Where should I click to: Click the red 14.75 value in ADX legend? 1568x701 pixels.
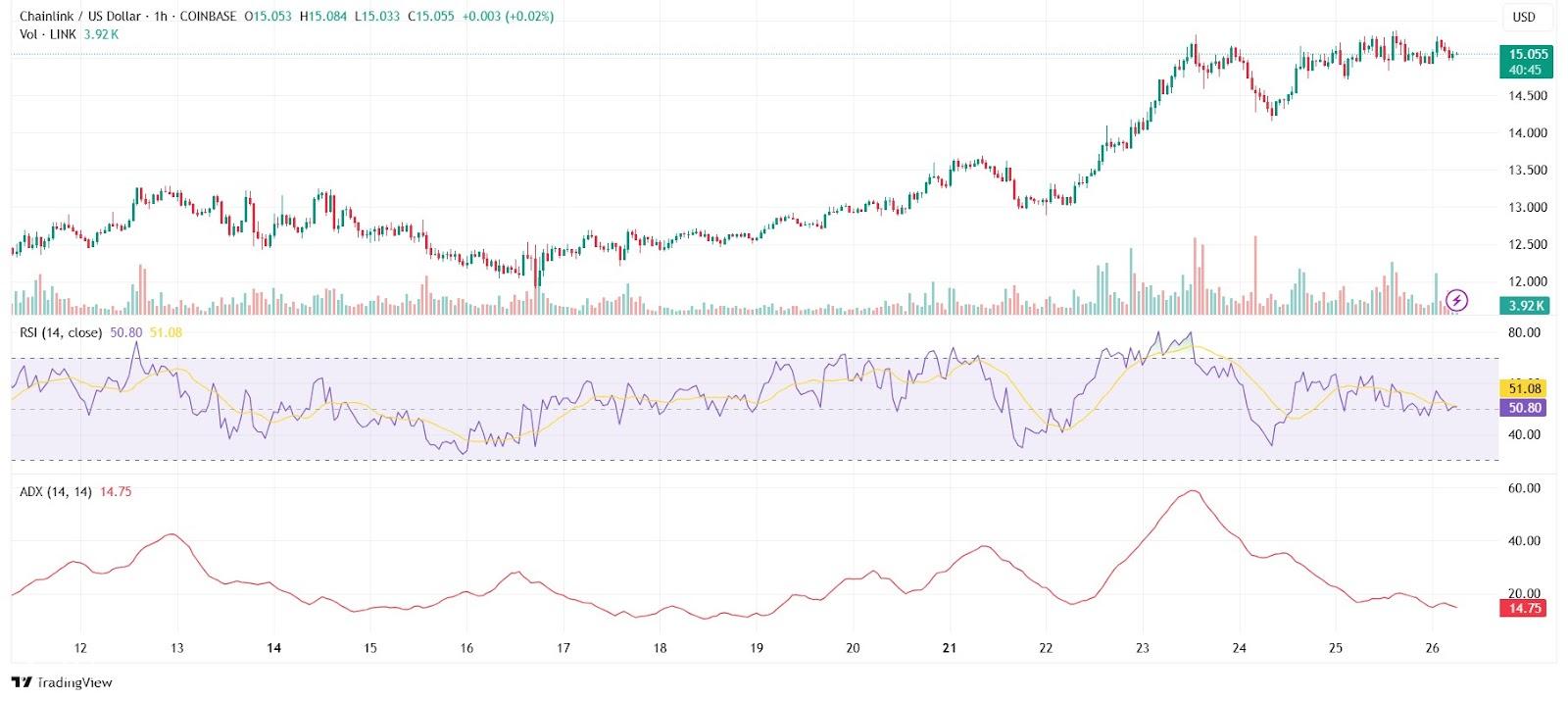click(116, 491)
